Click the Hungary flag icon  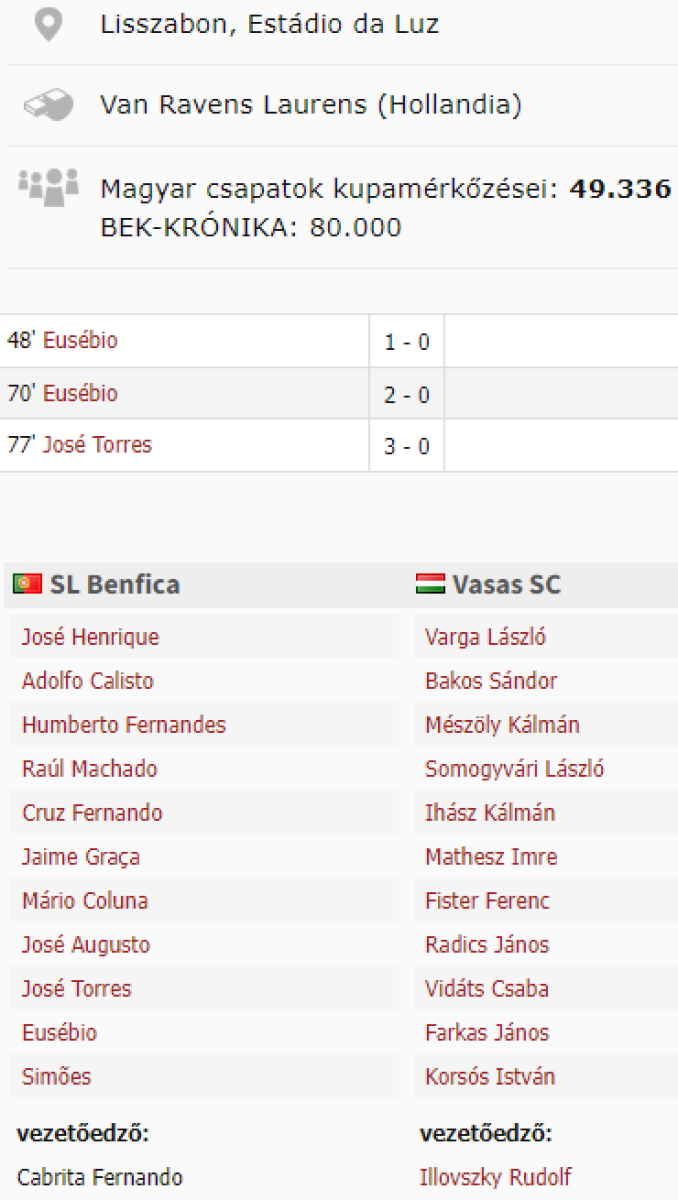pyautogui.click(x=430, y=584)
